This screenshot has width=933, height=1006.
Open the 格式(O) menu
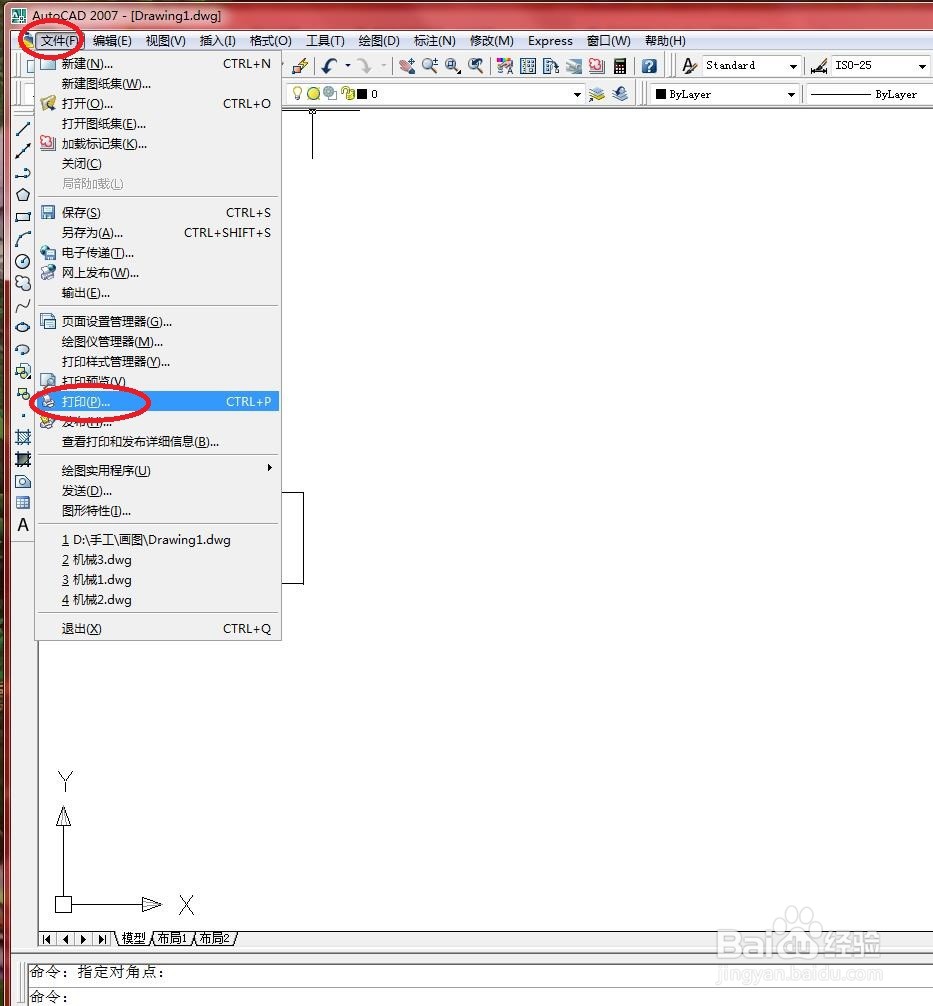tap(270, 41)
